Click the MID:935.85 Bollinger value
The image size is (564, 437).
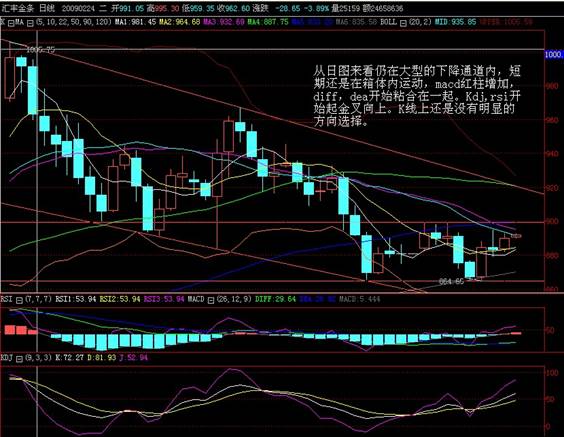(x=455, y=22)
